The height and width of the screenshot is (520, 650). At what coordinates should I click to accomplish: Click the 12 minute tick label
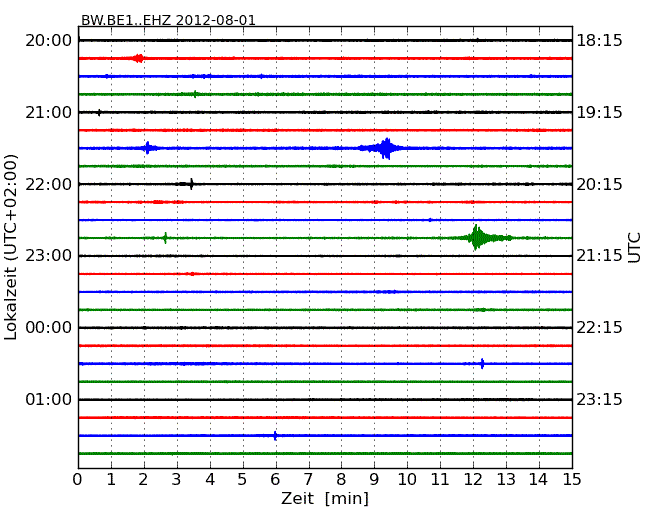click(x=473, y=479)
